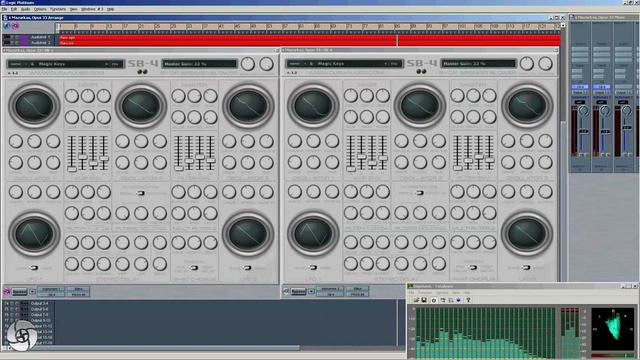Click Oscillator 3 waveform display in left SB-4
Screen dimensions: 640x360
click(248, 106)
